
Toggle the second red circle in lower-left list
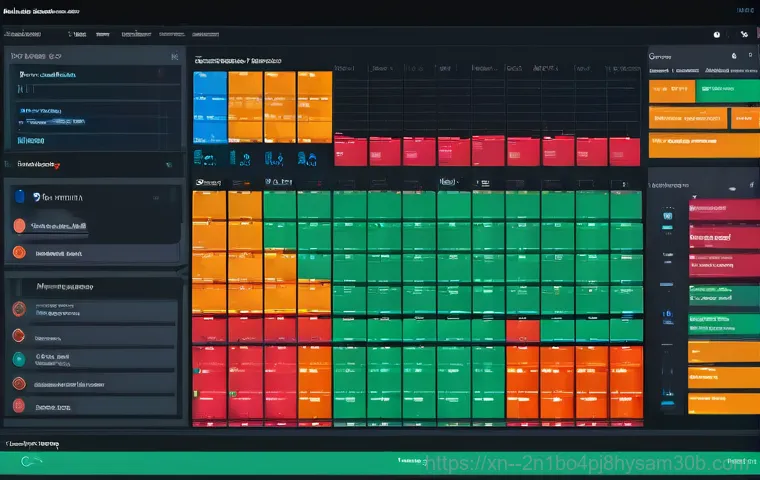pos(18,334)
